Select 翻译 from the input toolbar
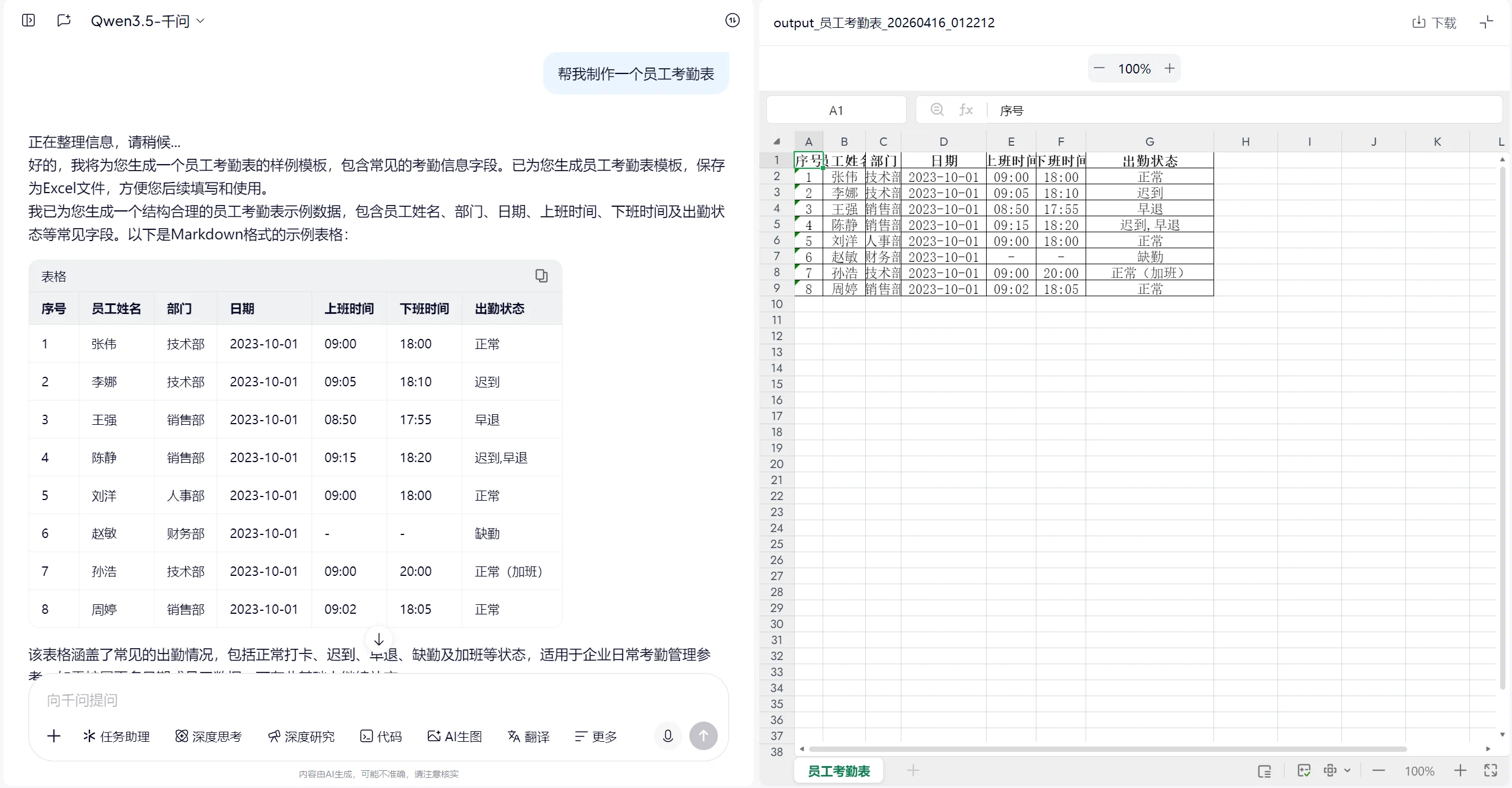 tap(527, 736)
